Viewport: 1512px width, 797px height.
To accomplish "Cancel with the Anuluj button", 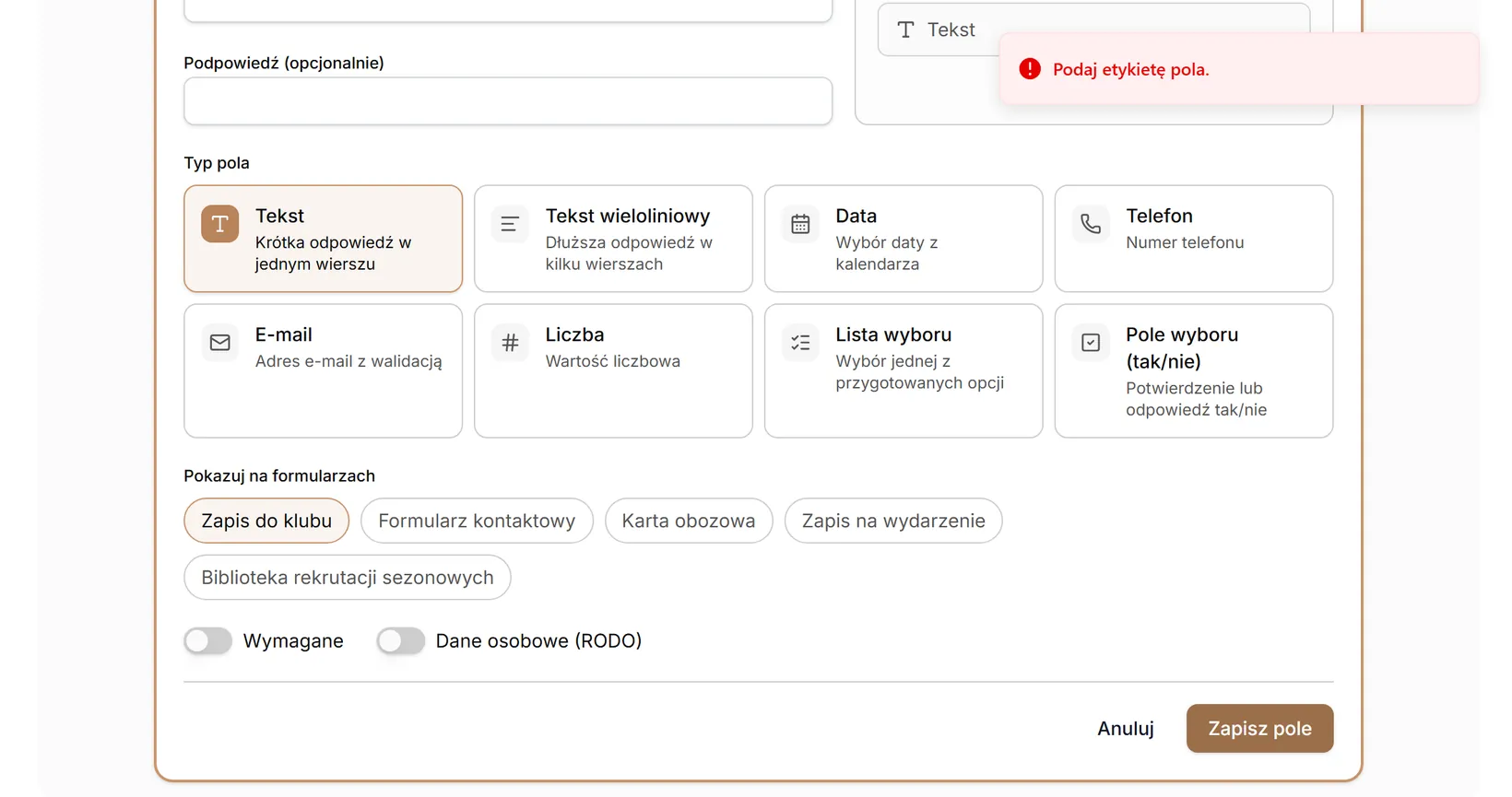I will [1126, 729].
